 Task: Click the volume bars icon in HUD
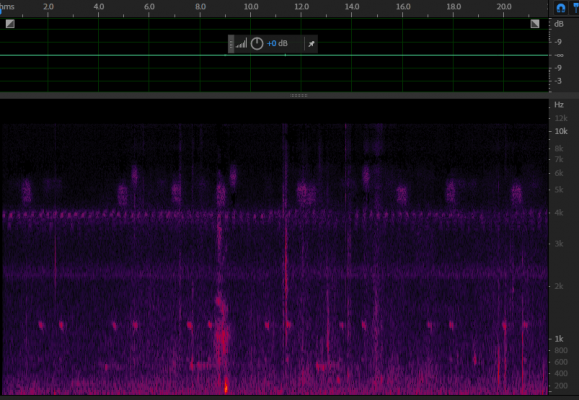(241, 44)
